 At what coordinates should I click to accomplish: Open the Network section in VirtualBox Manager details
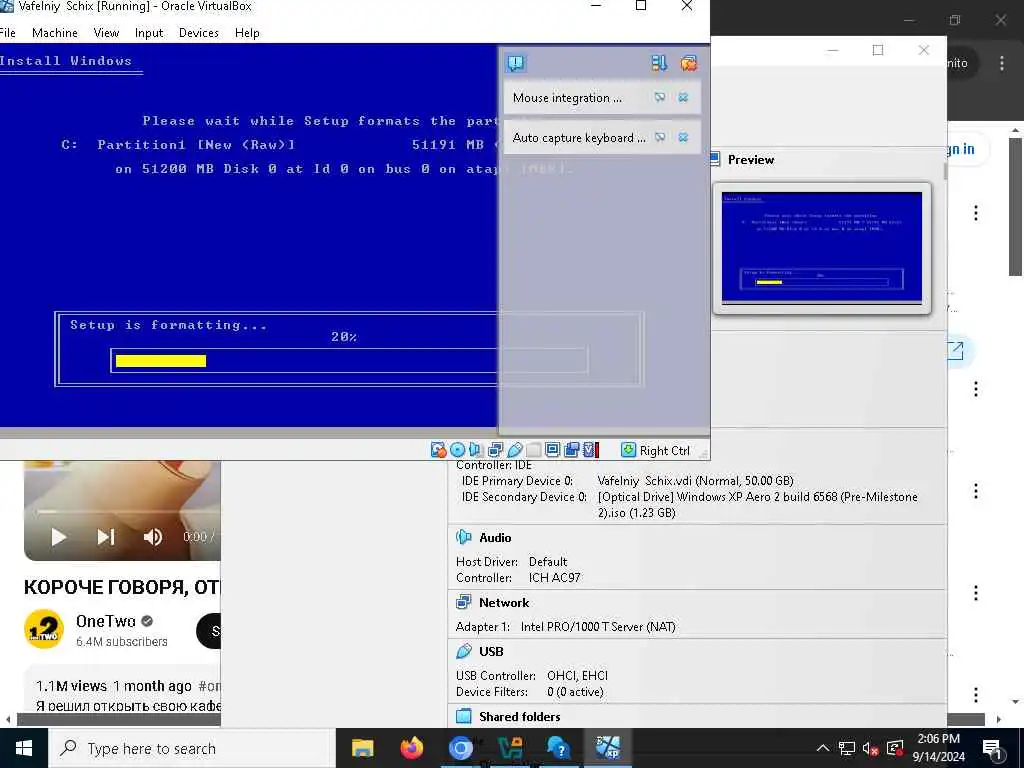[504, 602]
